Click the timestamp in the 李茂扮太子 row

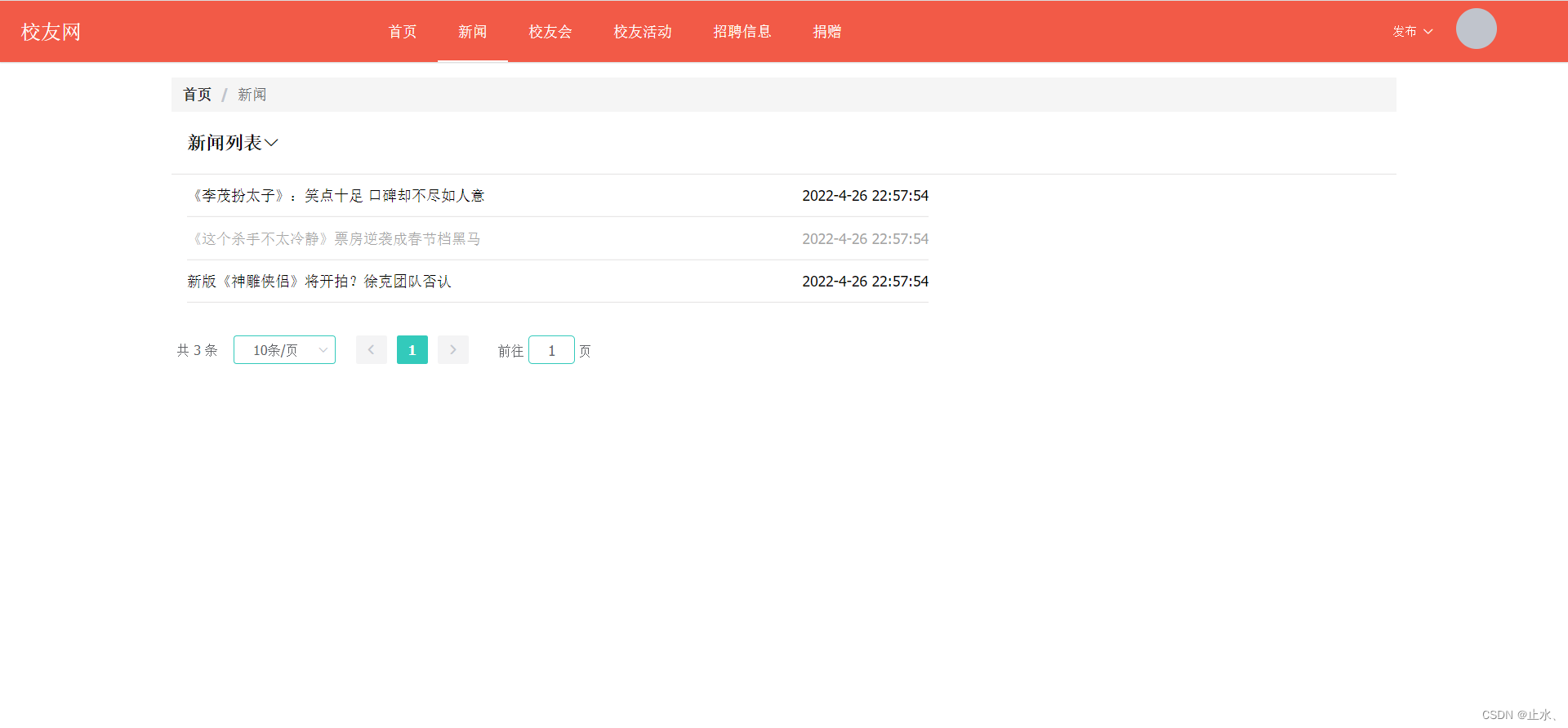[865, 196]
